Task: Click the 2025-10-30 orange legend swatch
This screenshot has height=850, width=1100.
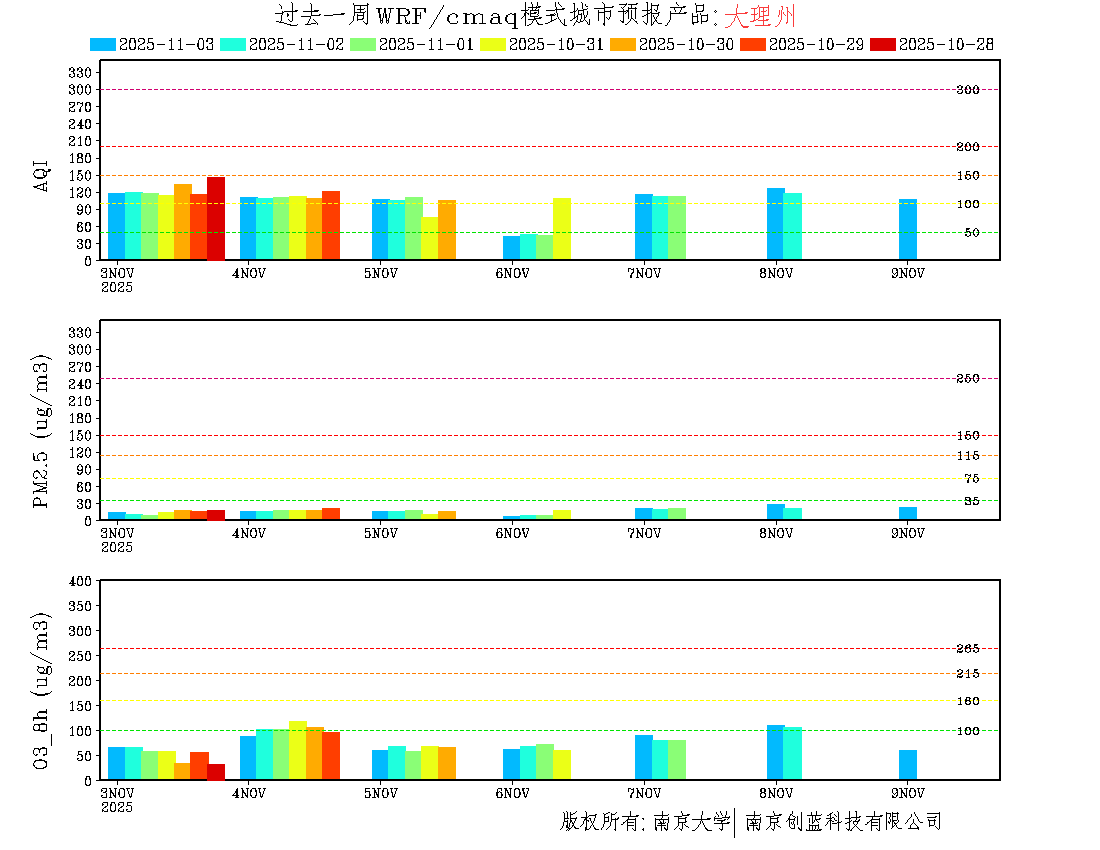Action: click(623, 44)
